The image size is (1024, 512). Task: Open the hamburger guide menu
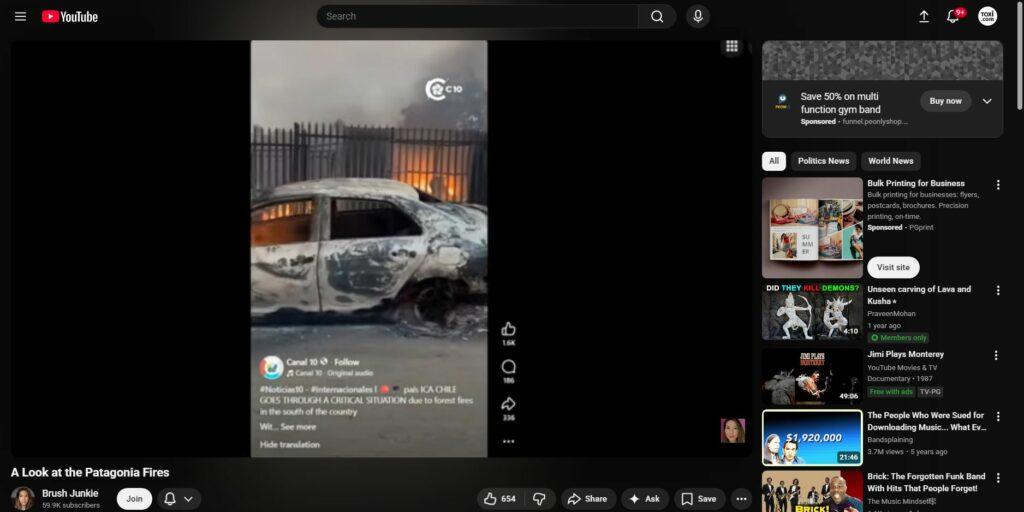[20, 16]
